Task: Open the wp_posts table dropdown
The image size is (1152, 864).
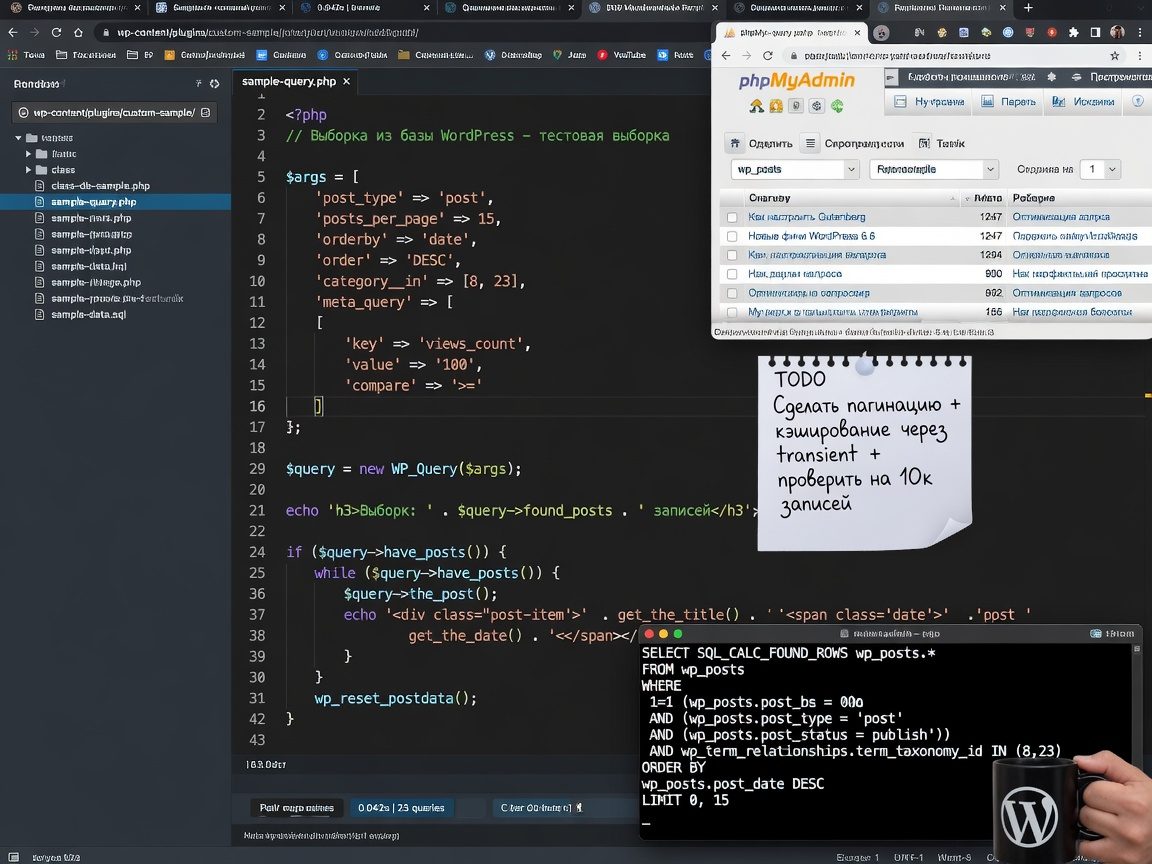Action: [795, 169]
